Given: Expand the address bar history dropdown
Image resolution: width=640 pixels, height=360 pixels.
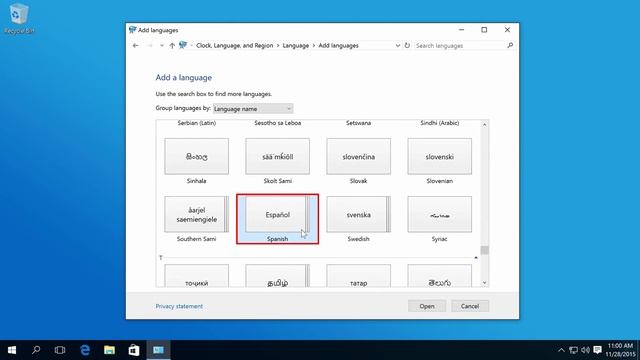Looking at the screenshot, I should point(398,46).
